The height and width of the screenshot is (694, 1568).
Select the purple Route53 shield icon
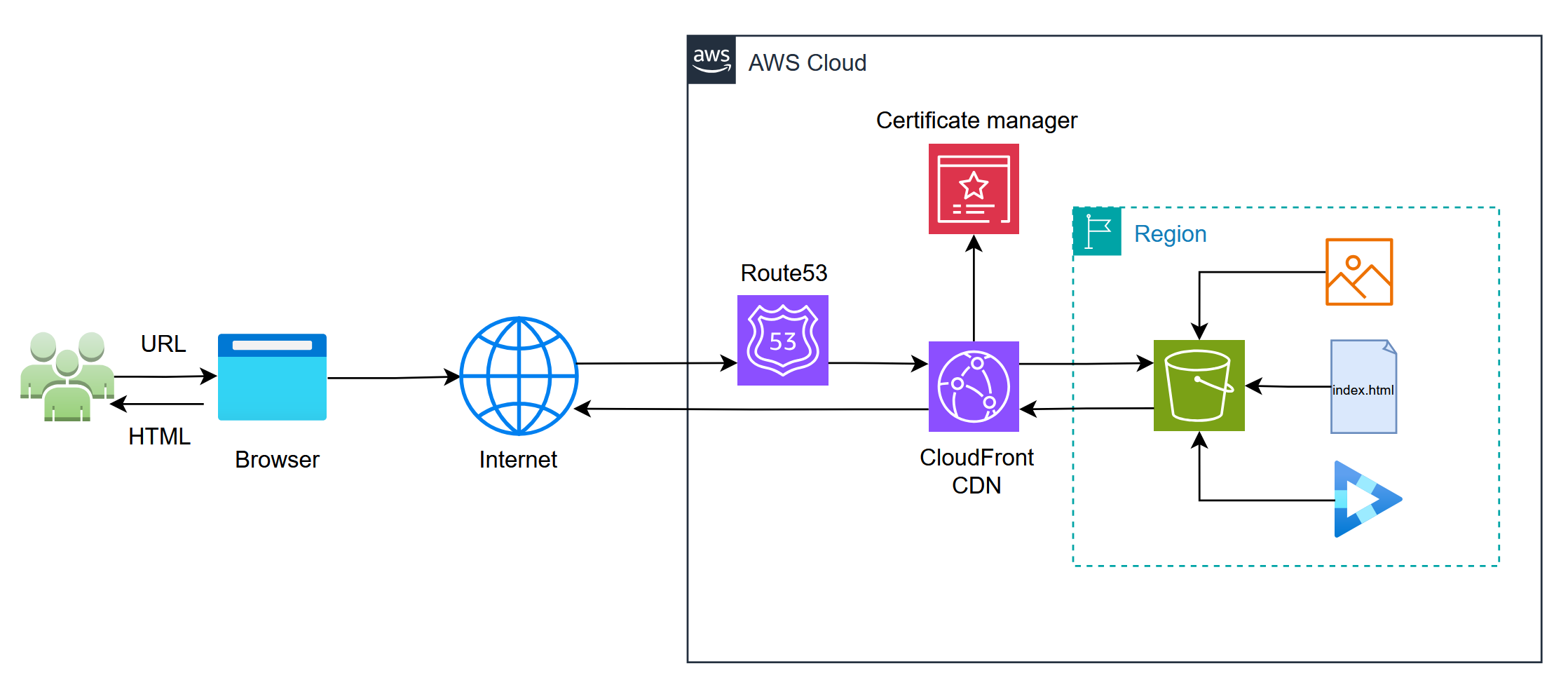click(783, 340)
